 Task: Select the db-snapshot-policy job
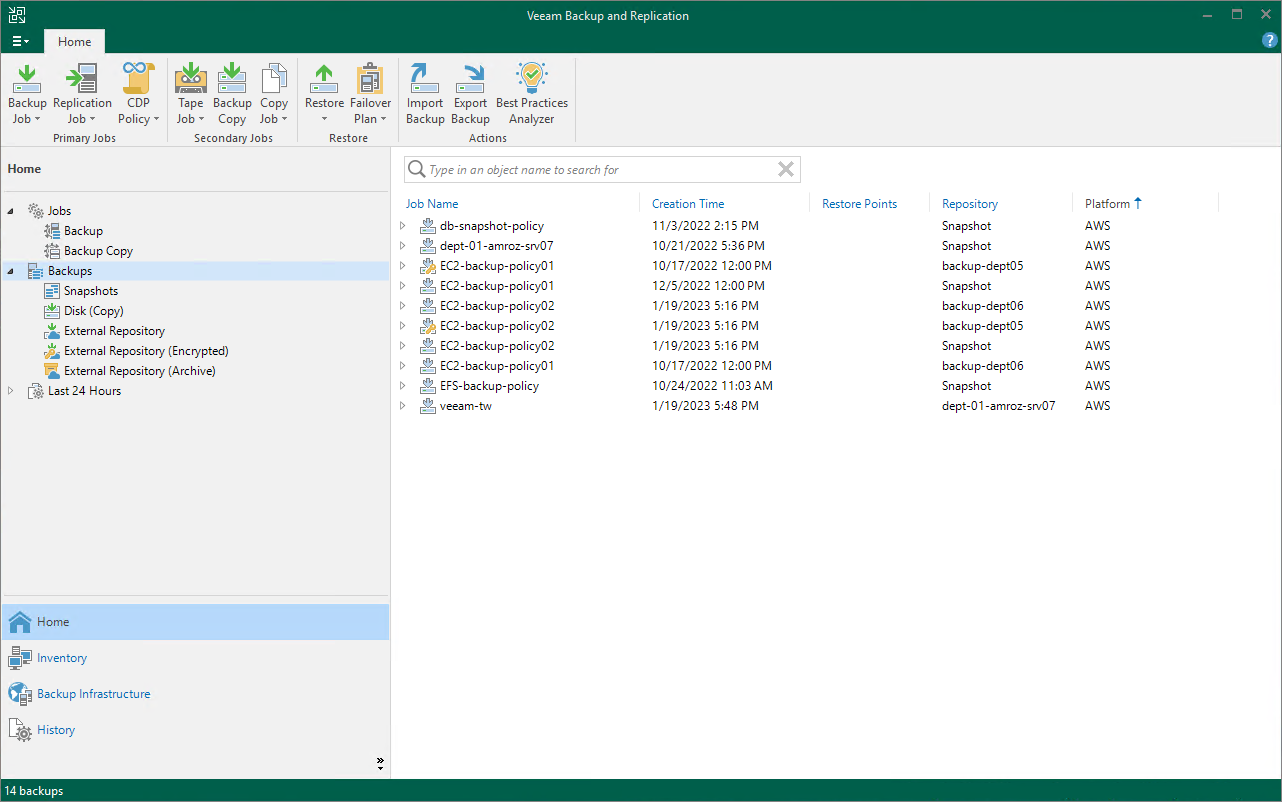pos(492,226)
